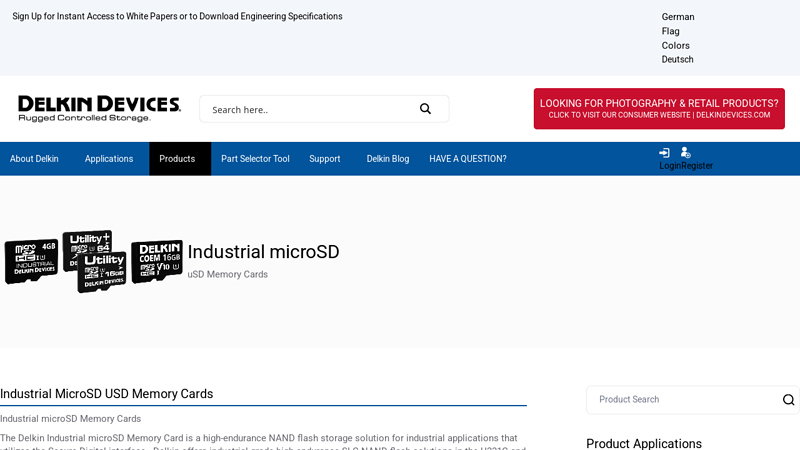This screenshot has width=800, height=450.
Task: Click the Login link
Action: (x=670, y=166)
